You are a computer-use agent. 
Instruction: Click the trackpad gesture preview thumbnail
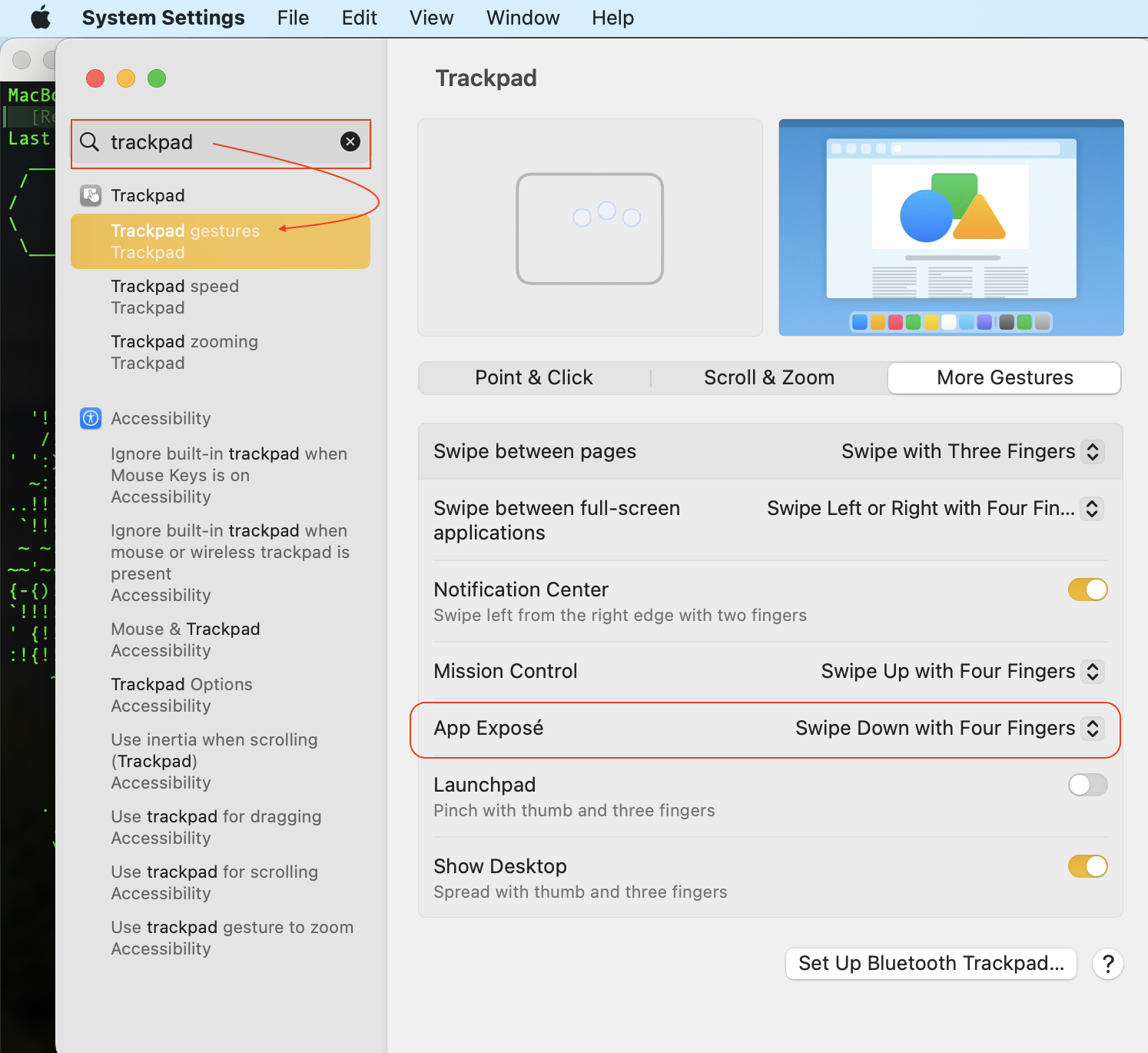[x=590, y=228]
